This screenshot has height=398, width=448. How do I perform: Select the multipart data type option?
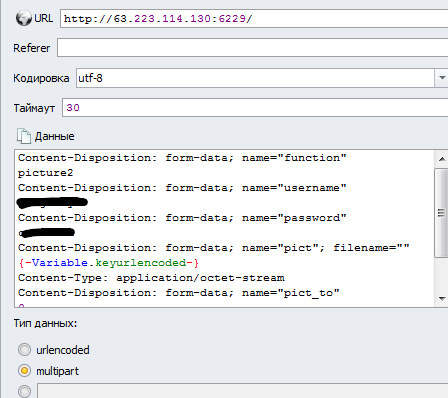pyautogui.click(x=24, y=371)
